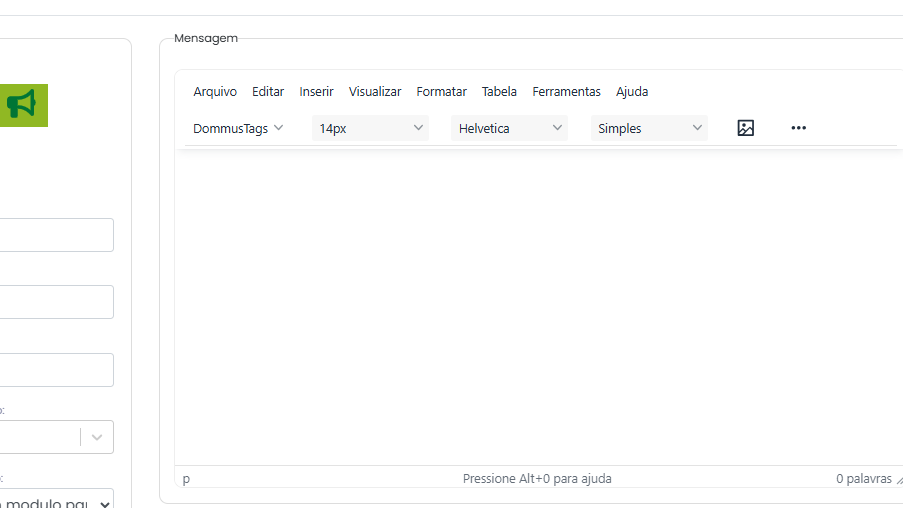Expand the DommusTags dropdown
Image resolution: width=903 pixels, height=508 pixels.
pos(238,128)
